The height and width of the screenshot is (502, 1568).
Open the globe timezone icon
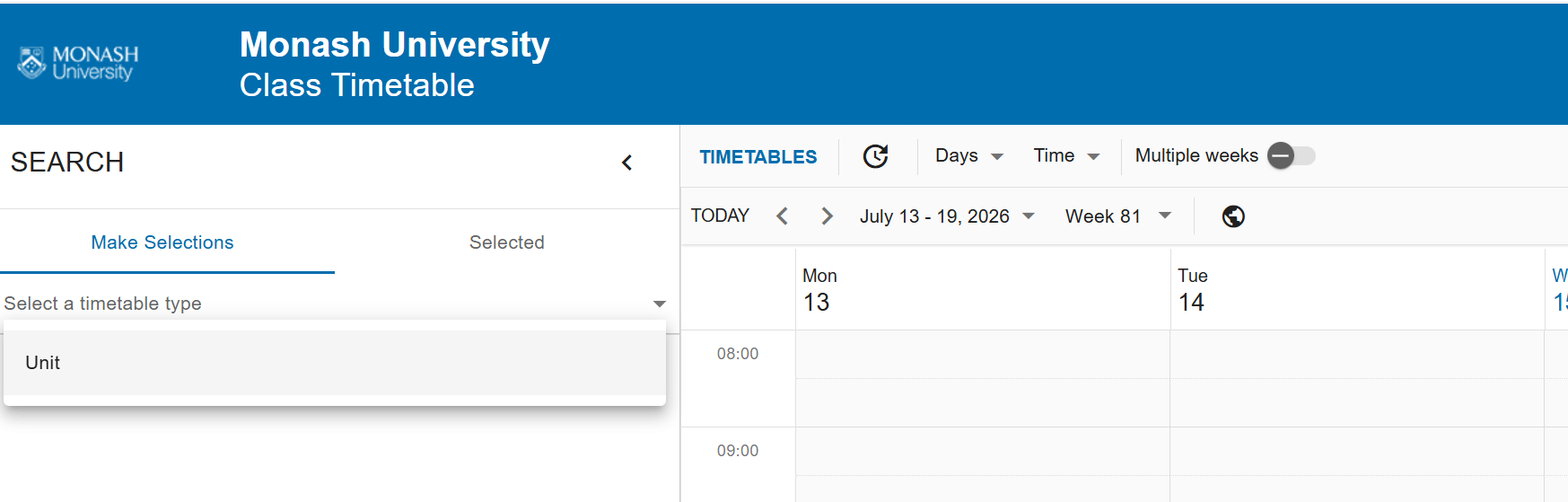tap(1233, 216)
